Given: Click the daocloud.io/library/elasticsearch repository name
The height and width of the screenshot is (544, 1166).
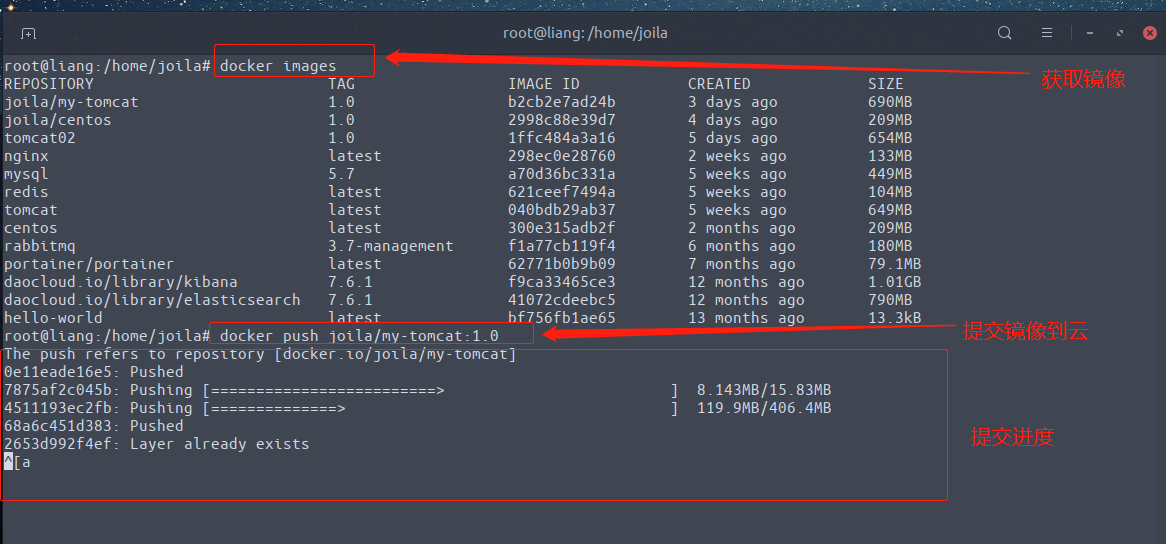Looking at the screenshot, I should click(x=152, y=300).
